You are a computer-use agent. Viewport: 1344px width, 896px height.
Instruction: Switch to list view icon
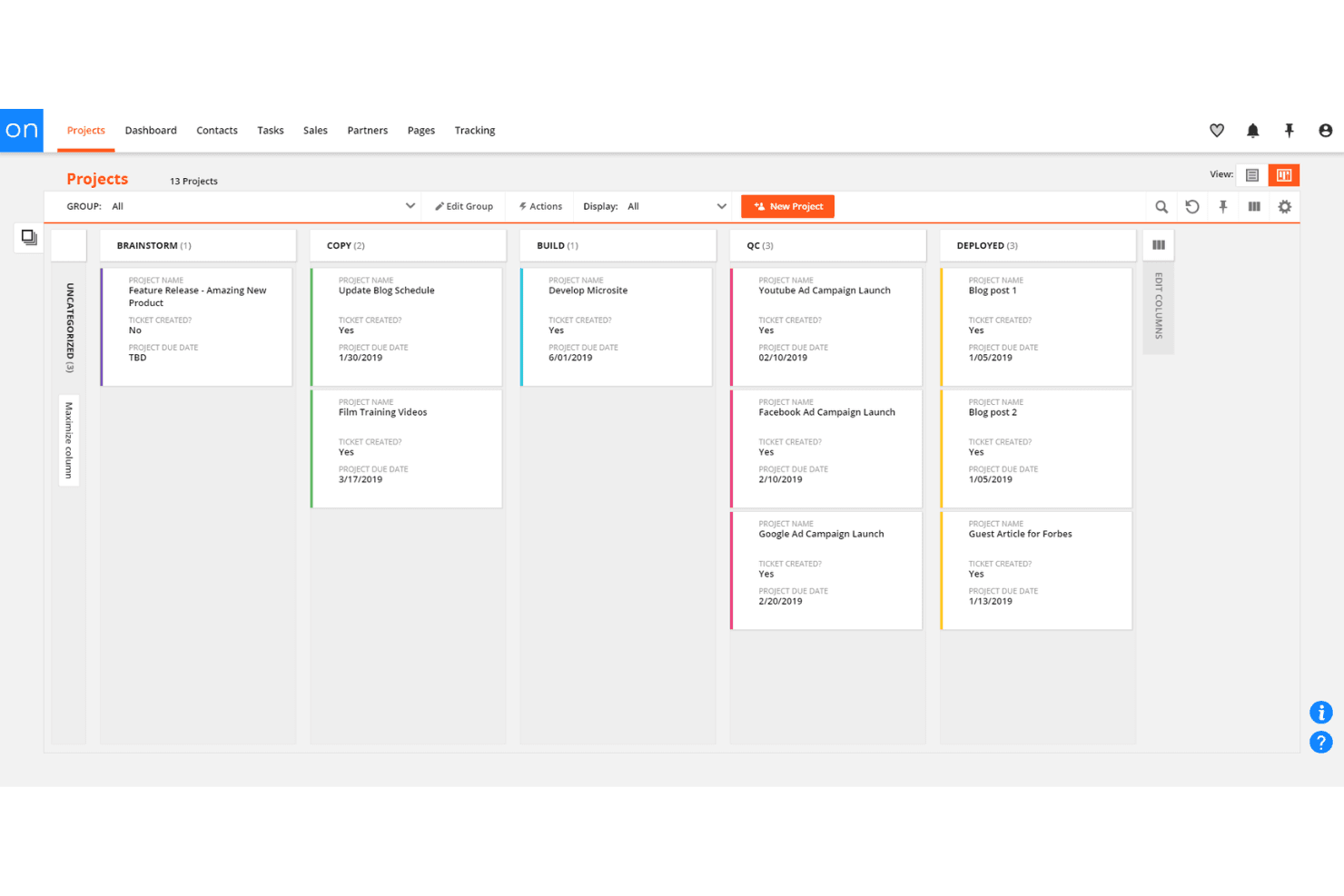point(1252,175)
